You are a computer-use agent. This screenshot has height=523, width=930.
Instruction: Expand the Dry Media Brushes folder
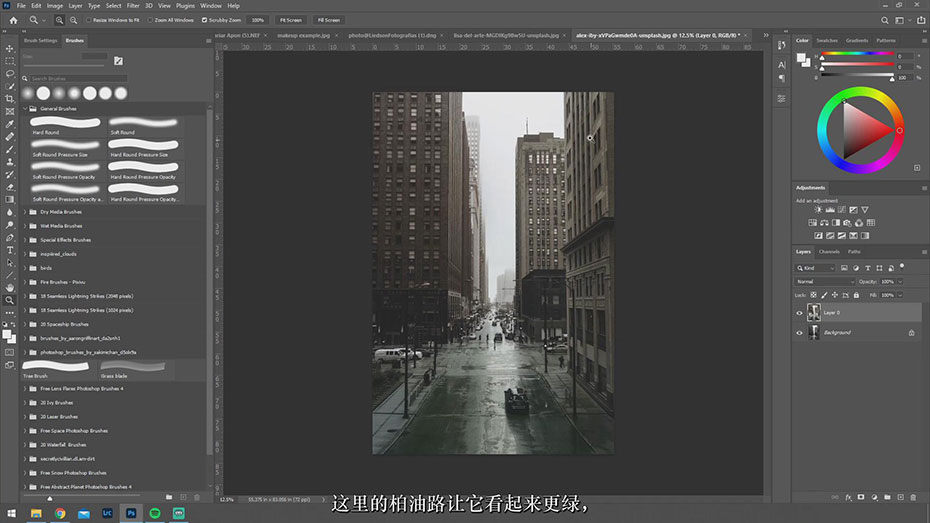[25, 212]
